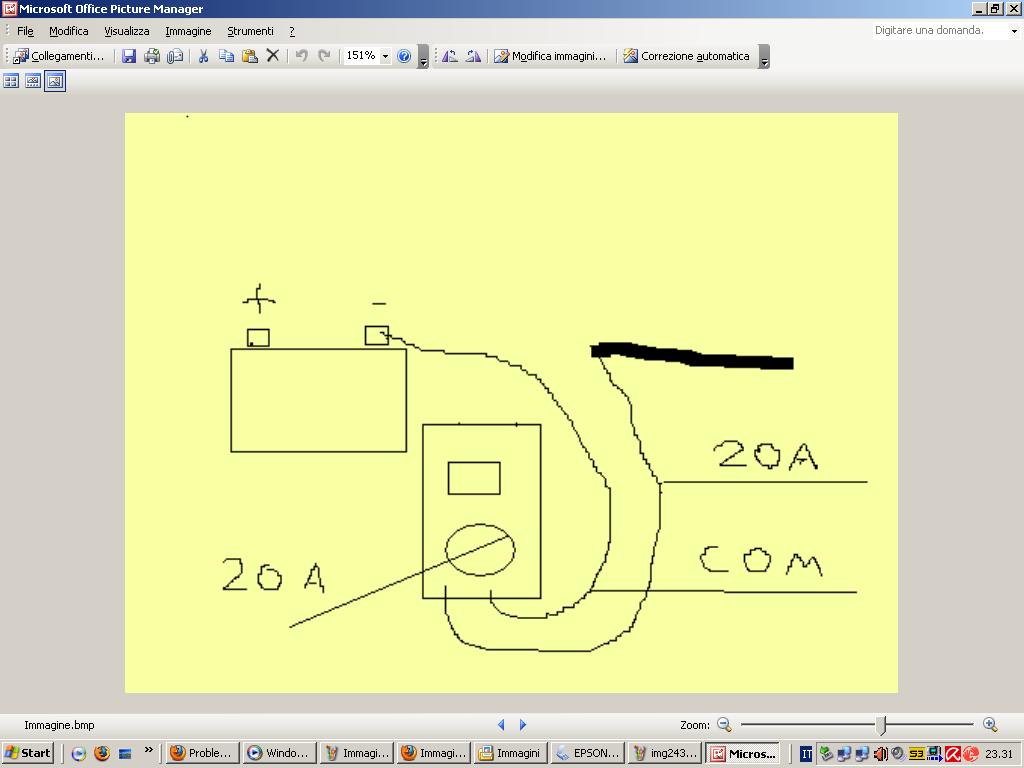Click the zoom out magnifier icon
This screenshot has width=1024, height=768.
click(724, 725)
